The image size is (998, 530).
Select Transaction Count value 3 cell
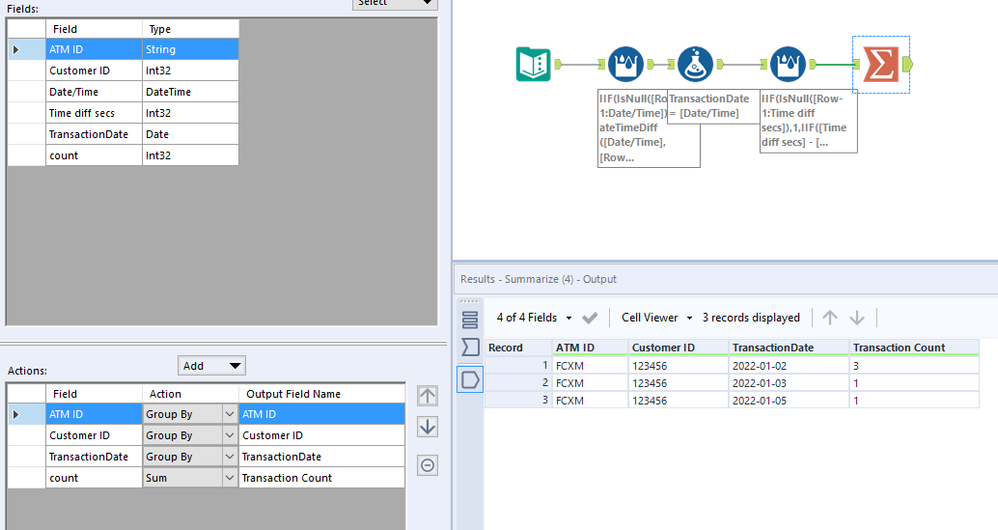(915, 366)
